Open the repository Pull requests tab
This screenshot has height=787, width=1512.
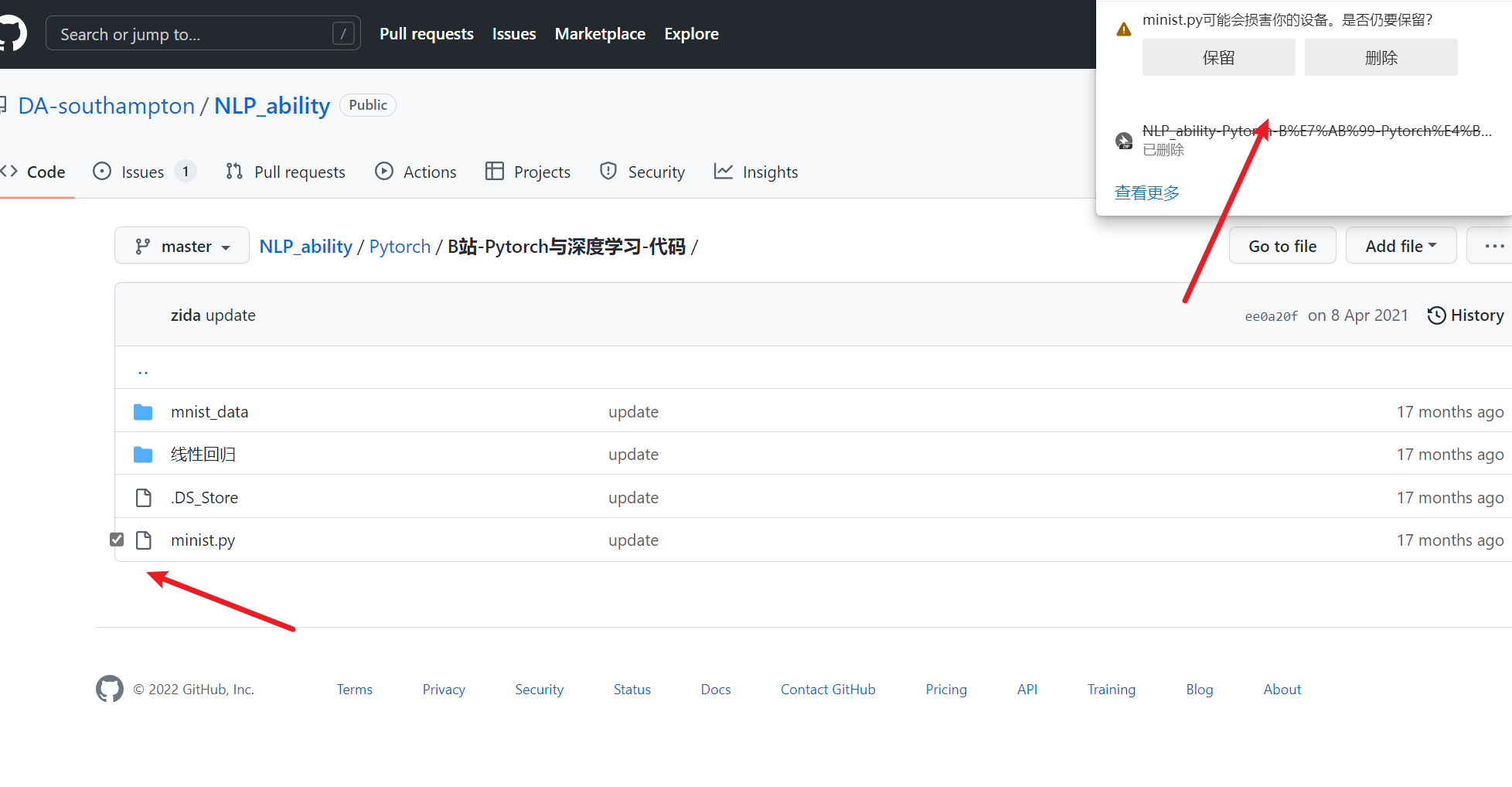[285, 172]
